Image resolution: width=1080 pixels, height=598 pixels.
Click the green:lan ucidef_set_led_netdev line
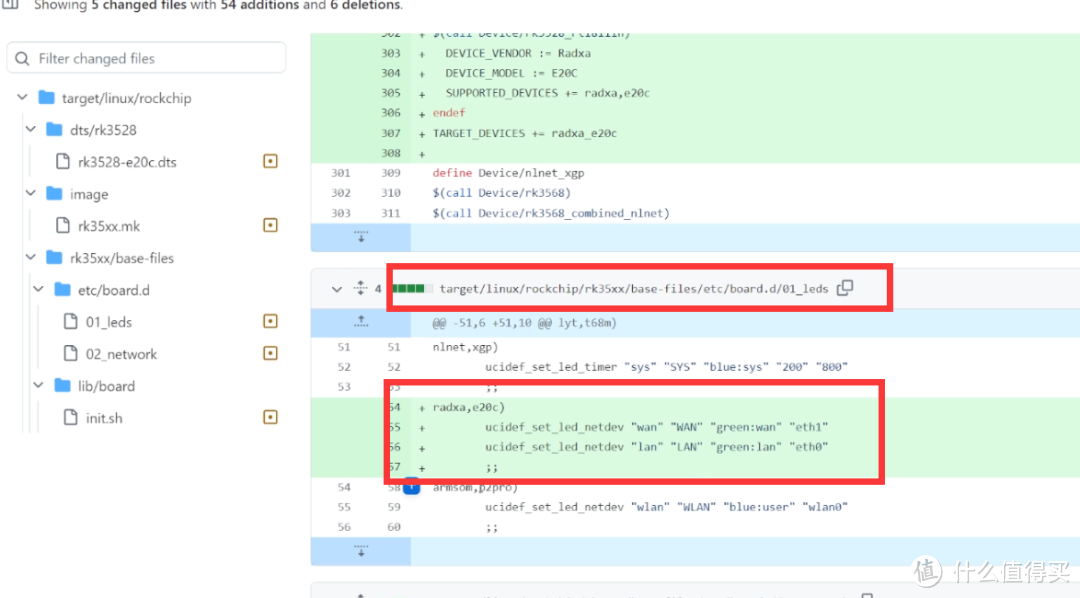[656, 447]
